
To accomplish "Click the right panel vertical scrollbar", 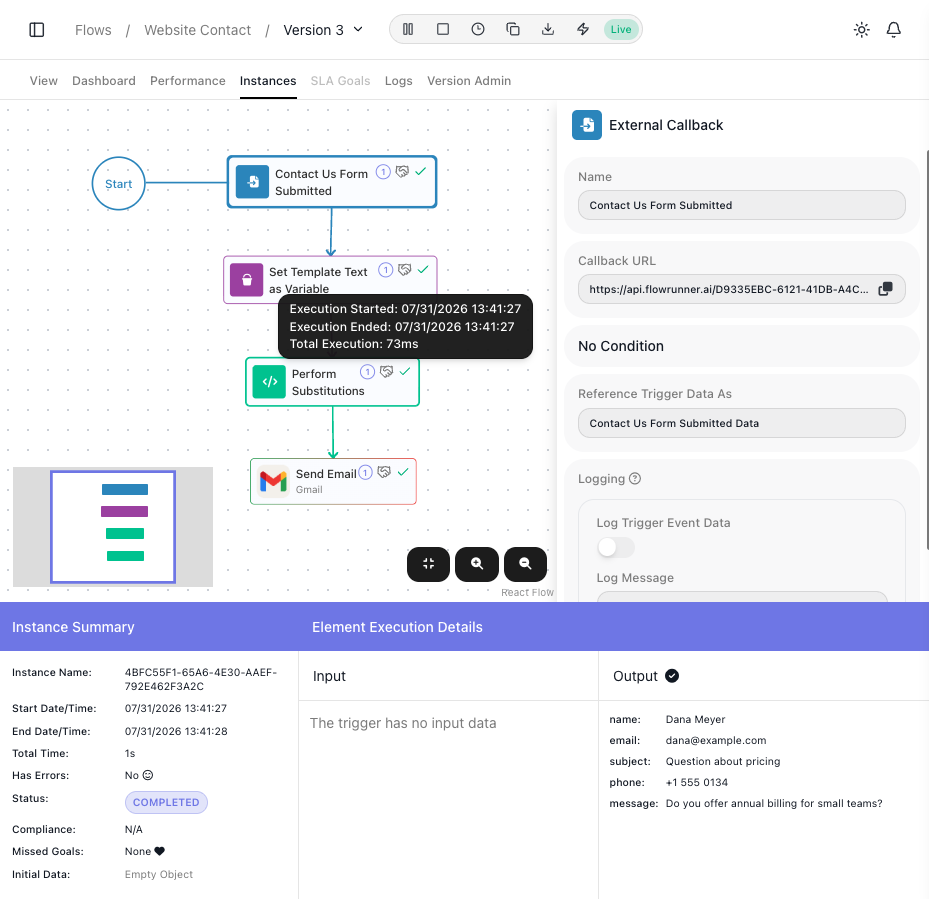I will (x=927, y=350).
